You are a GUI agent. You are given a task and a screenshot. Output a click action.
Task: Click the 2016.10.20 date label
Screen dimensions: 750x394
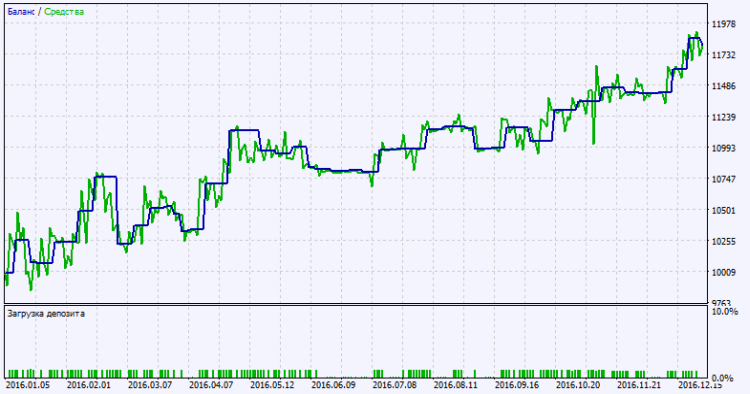(x=578, y=385)
